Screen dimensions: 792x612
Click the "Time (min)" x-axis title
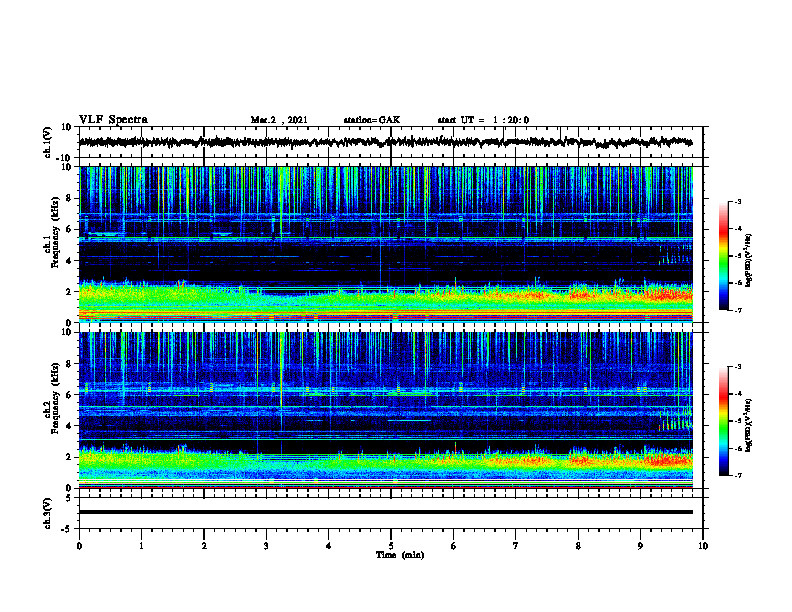[400, 555]
